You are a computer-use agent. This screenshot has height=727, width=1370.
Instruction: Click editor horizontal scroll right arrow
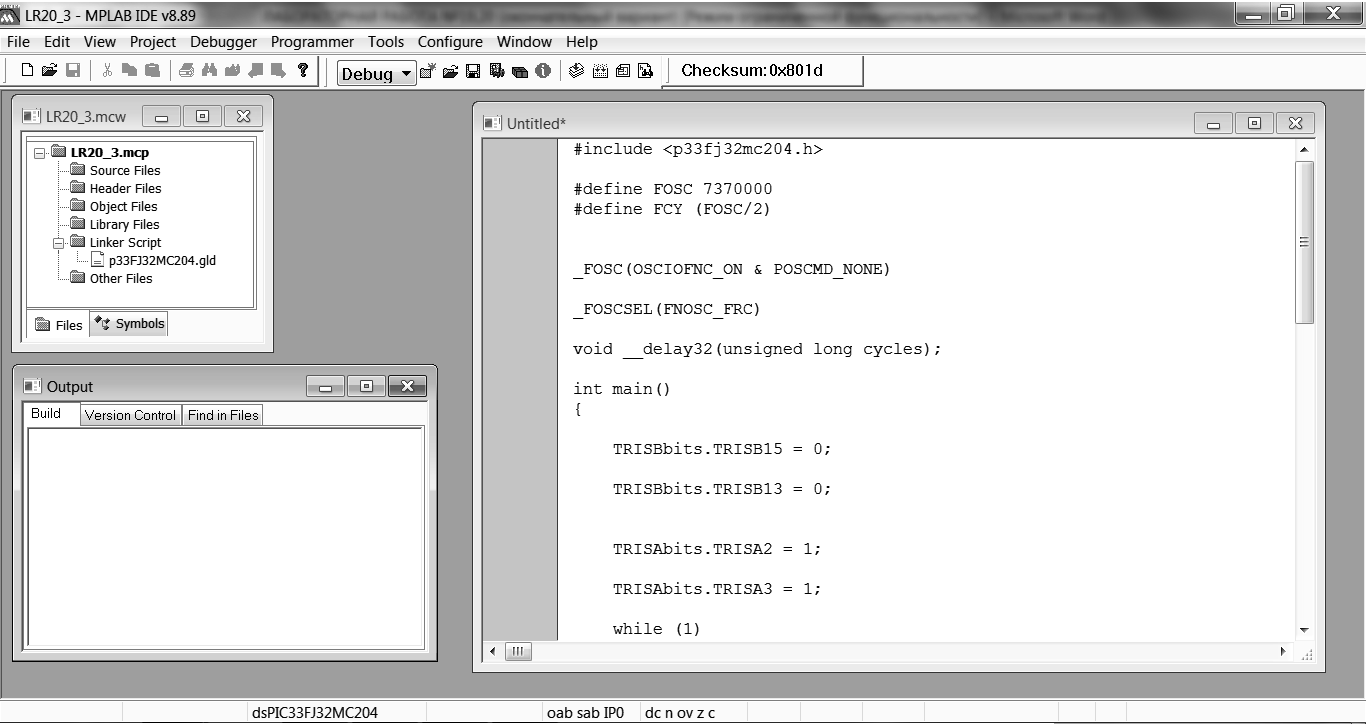pyautogui.click(x=1283, y=652)
